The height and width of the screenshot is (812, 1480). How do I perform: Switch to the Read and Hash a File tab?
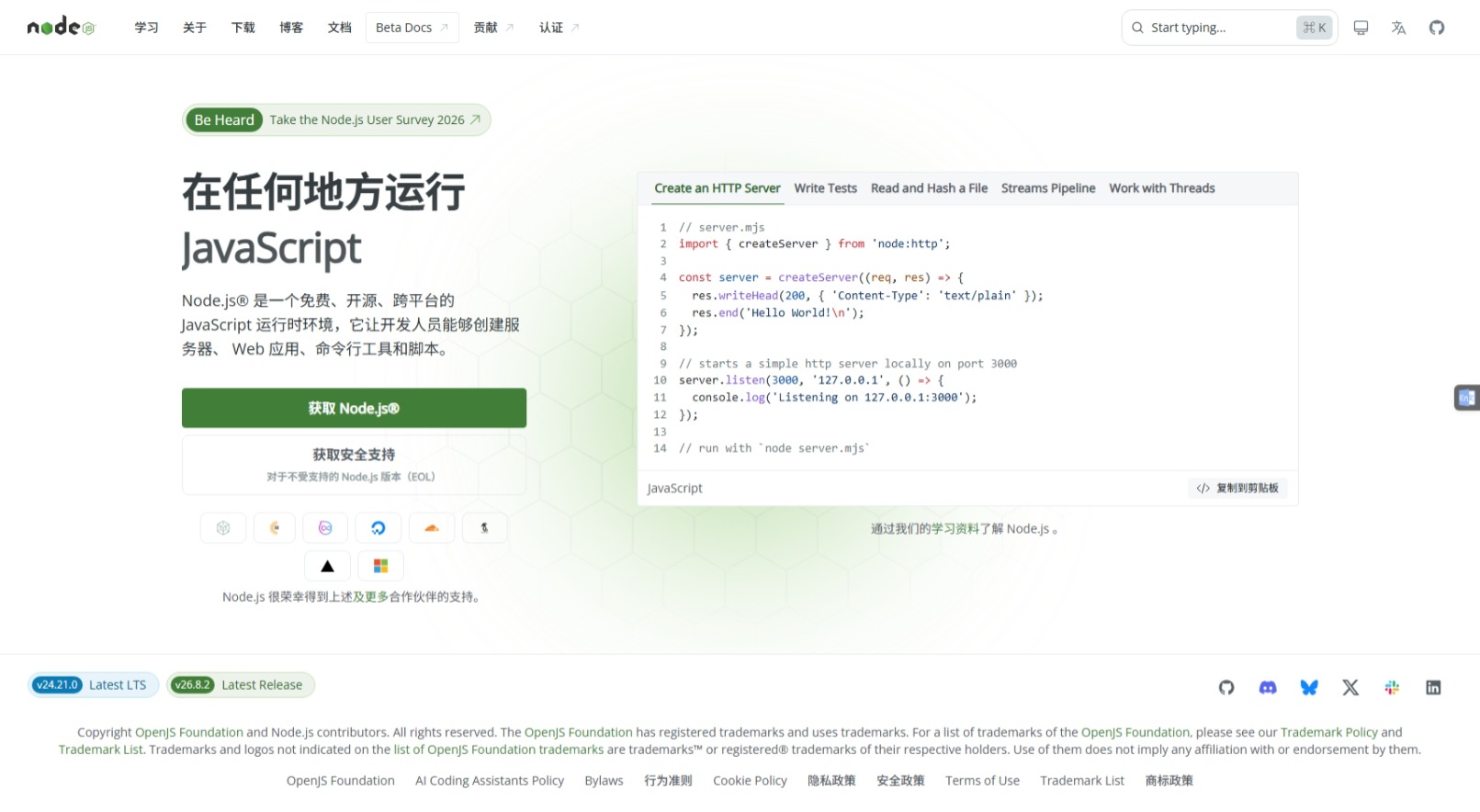929,188
